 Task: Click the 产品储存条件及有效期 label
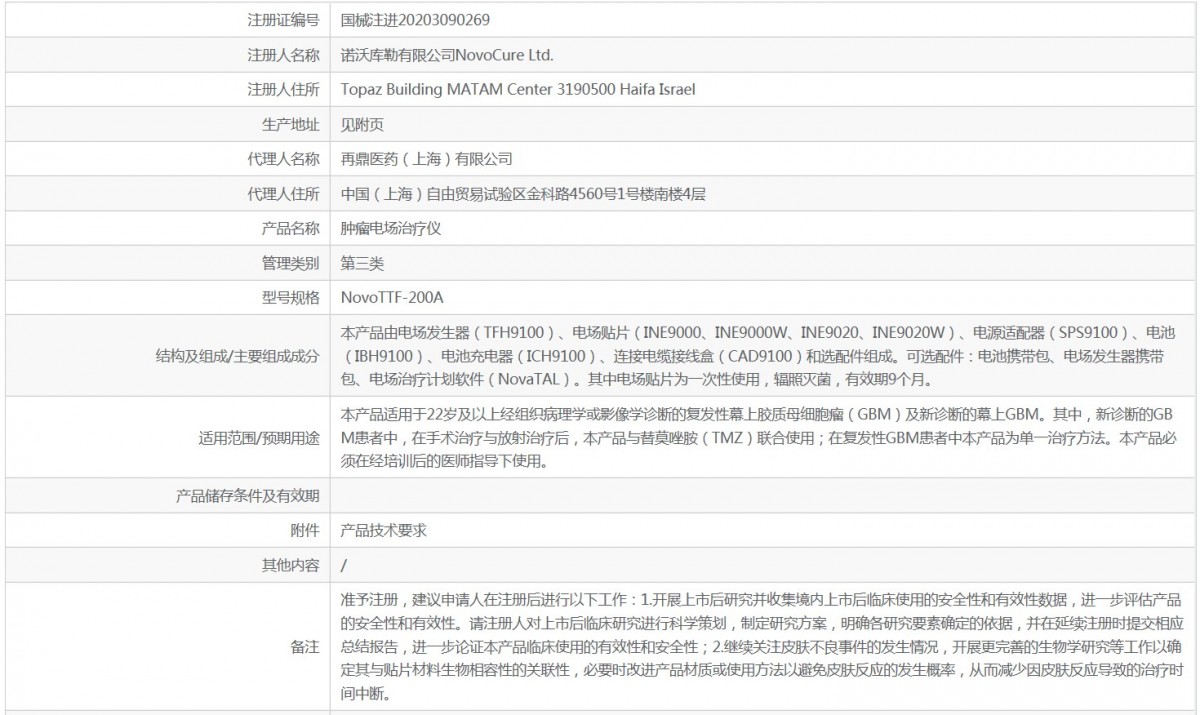(x=247, y=496)
